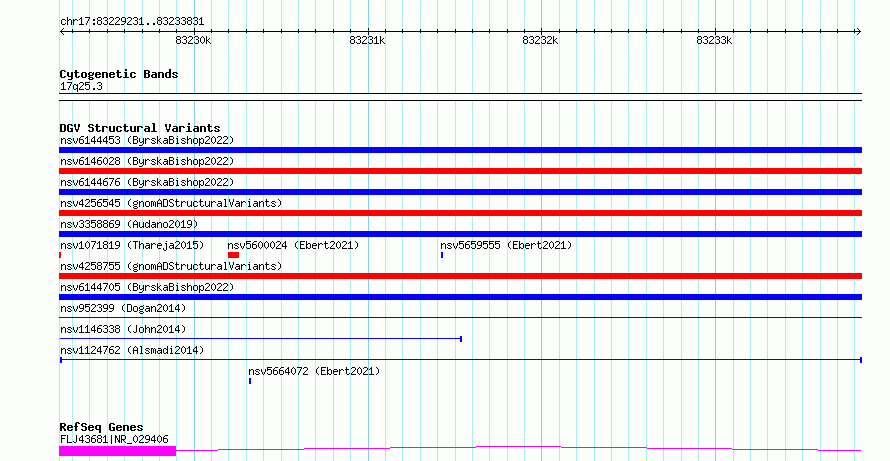Click the nsv3358869 (Audano2019) label
This screenshot has width=890, height=461.
point(129,224)
